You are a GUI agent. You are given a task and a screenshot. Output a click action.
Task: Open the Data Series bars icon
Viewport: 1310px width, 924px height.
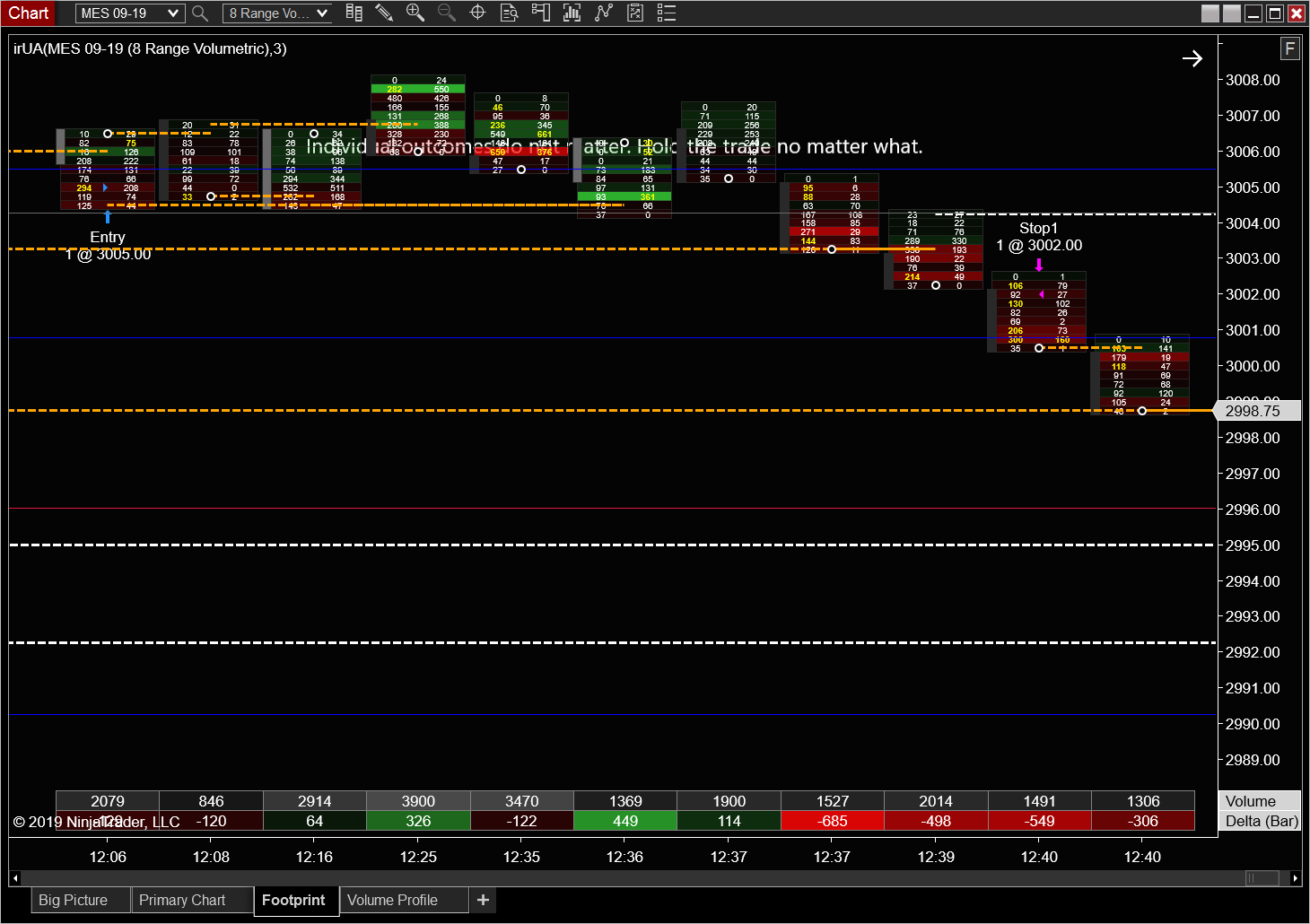tap(354, 13)
